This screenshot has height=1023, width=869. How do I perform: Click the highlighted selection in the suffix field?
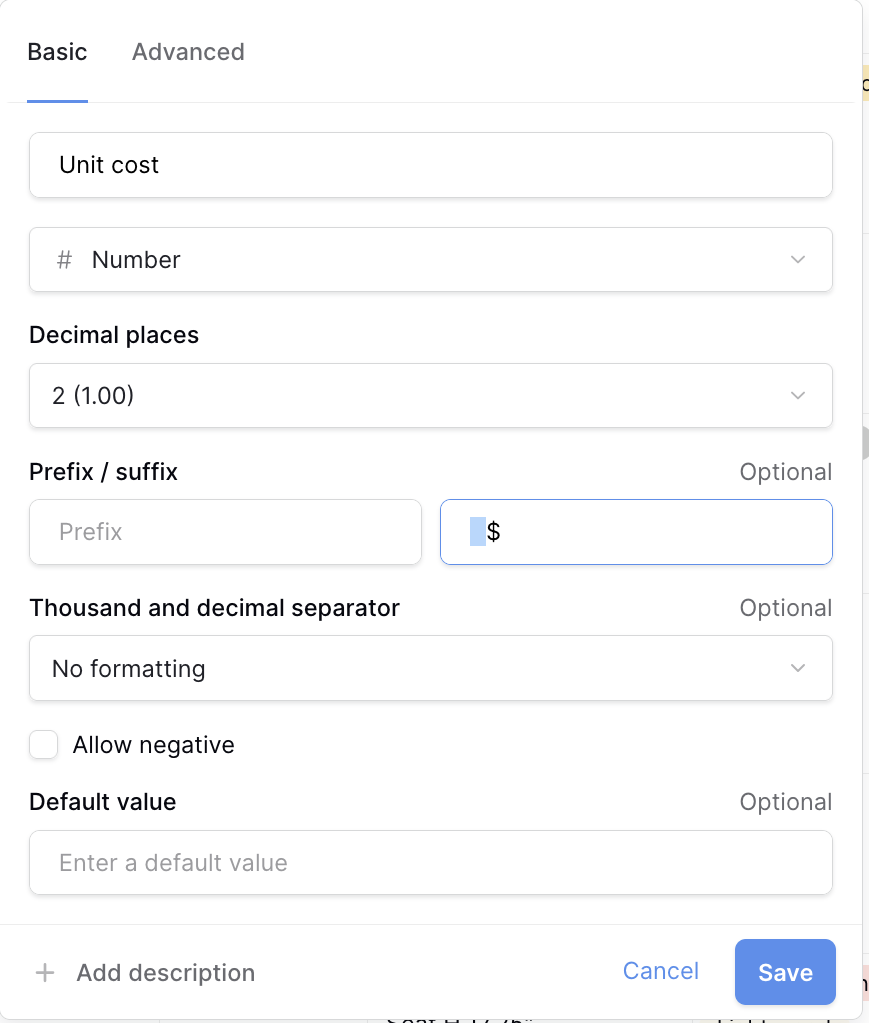pyautogui.click(x=478, y=532)
